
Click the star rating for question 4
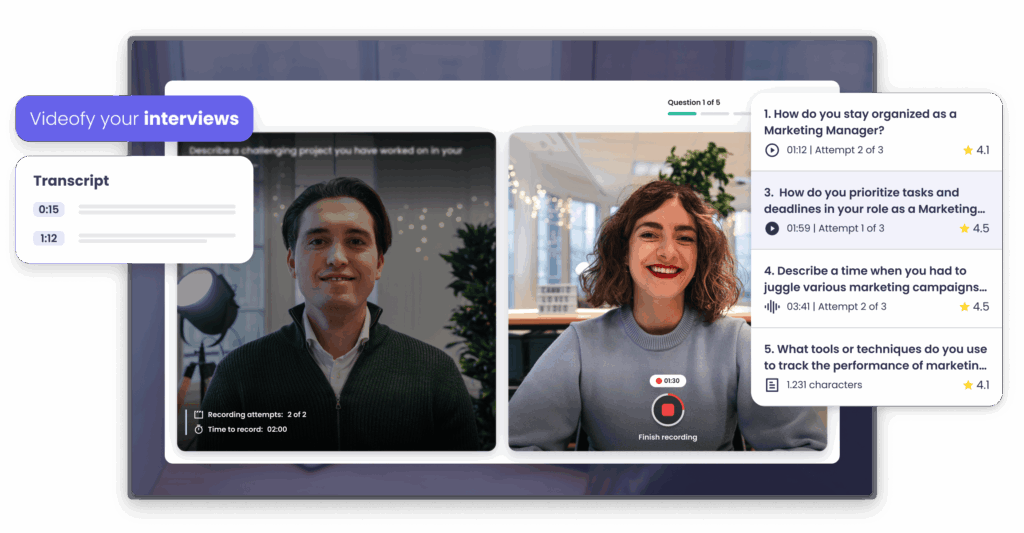click(x=975, y=307)
